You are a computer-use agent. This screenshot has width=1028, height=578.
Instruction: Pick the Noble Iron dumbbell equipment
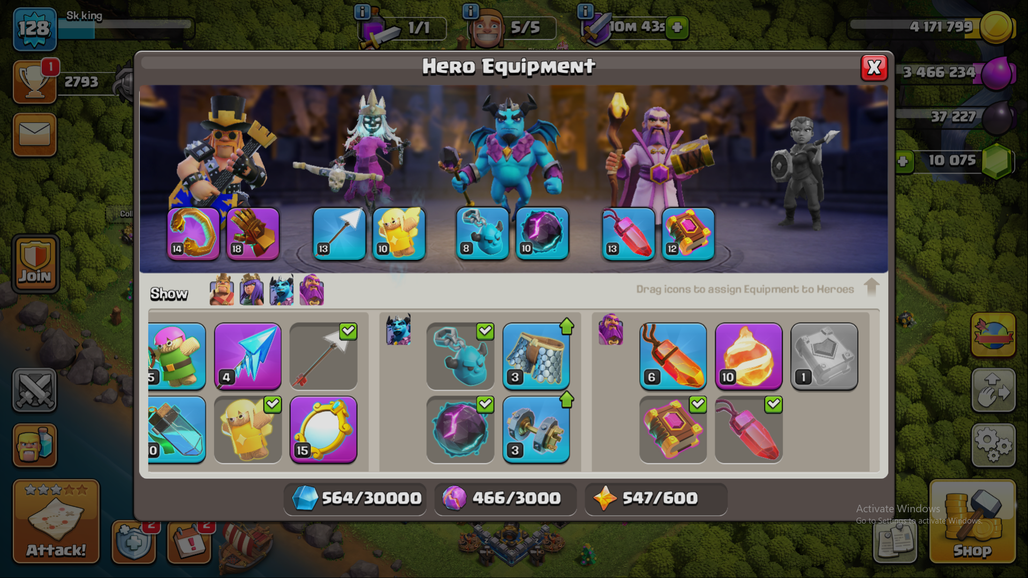click(x=536, y=429)
